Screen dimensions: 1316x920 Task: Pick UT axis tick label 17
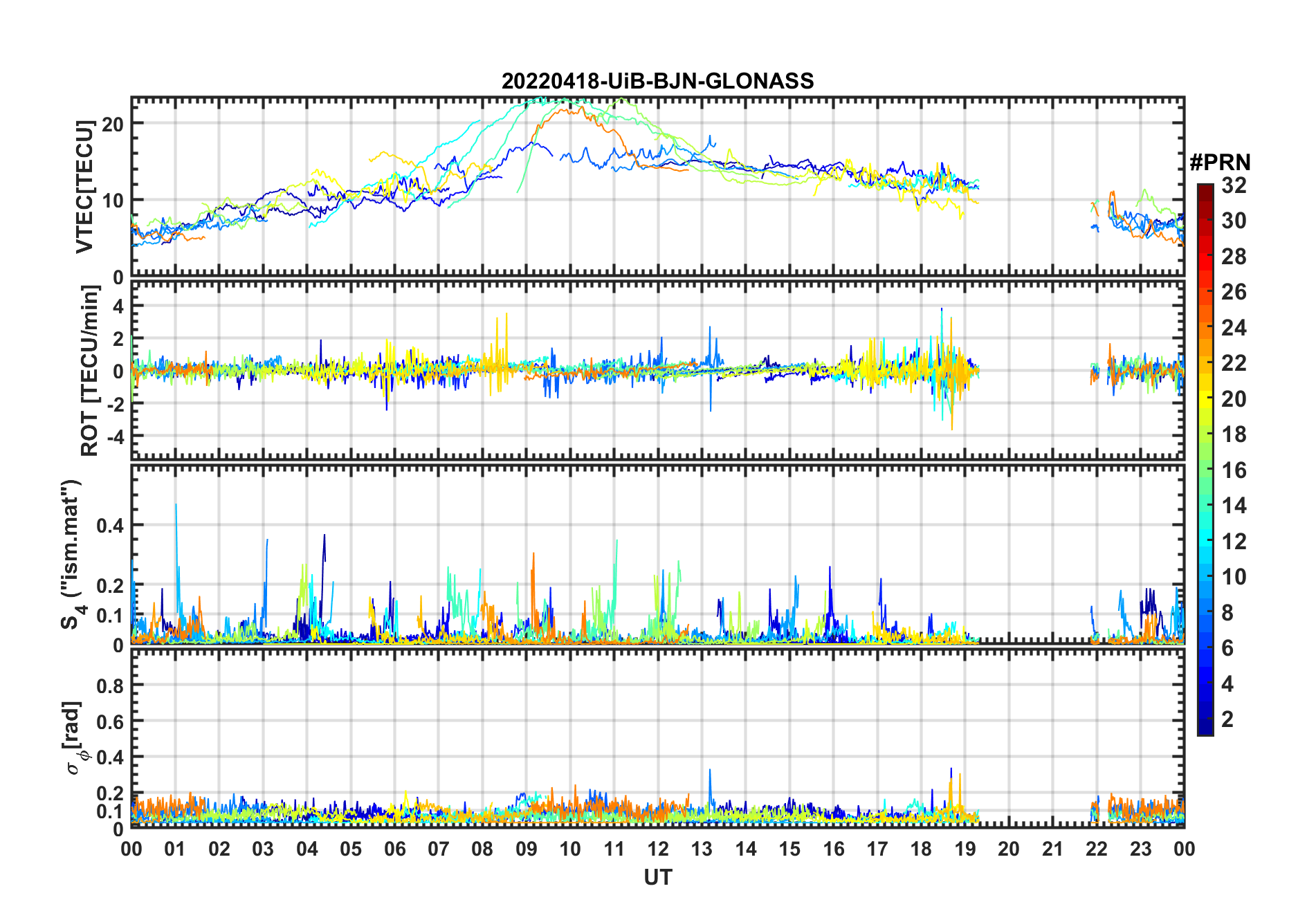(877, 849)
